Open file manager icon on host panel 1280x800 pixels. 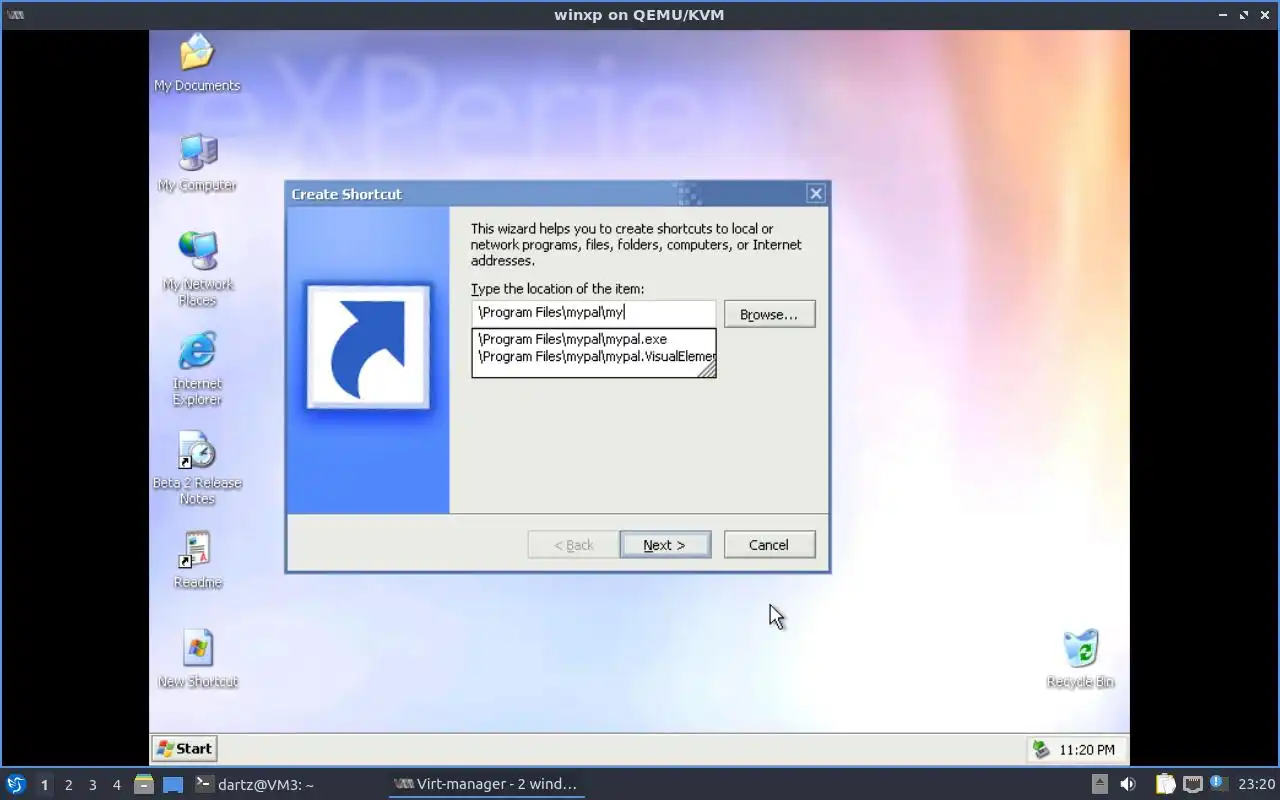tap(144, 784)
